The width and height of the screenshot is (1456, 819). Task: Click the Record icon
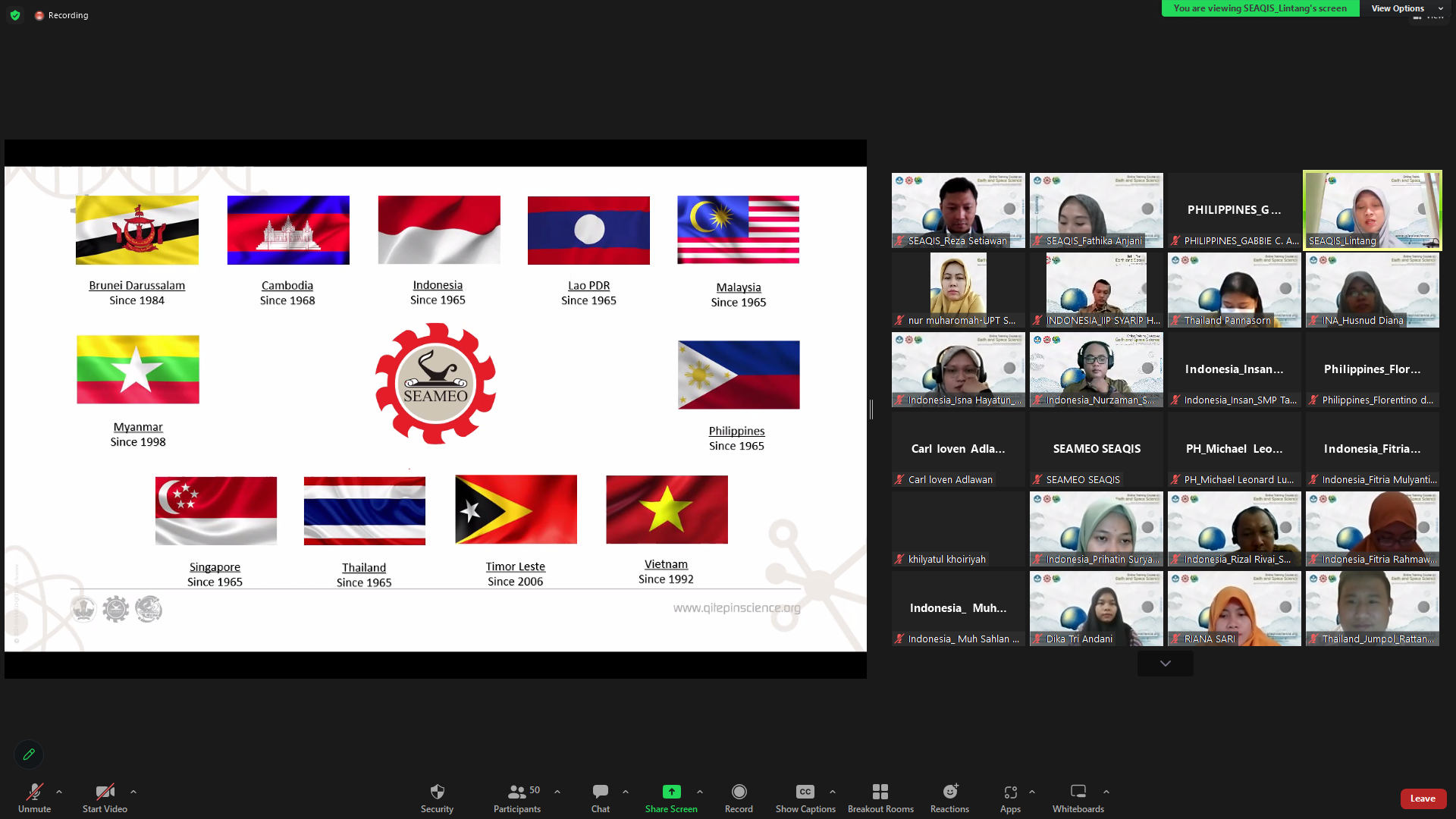coord(739,792)
